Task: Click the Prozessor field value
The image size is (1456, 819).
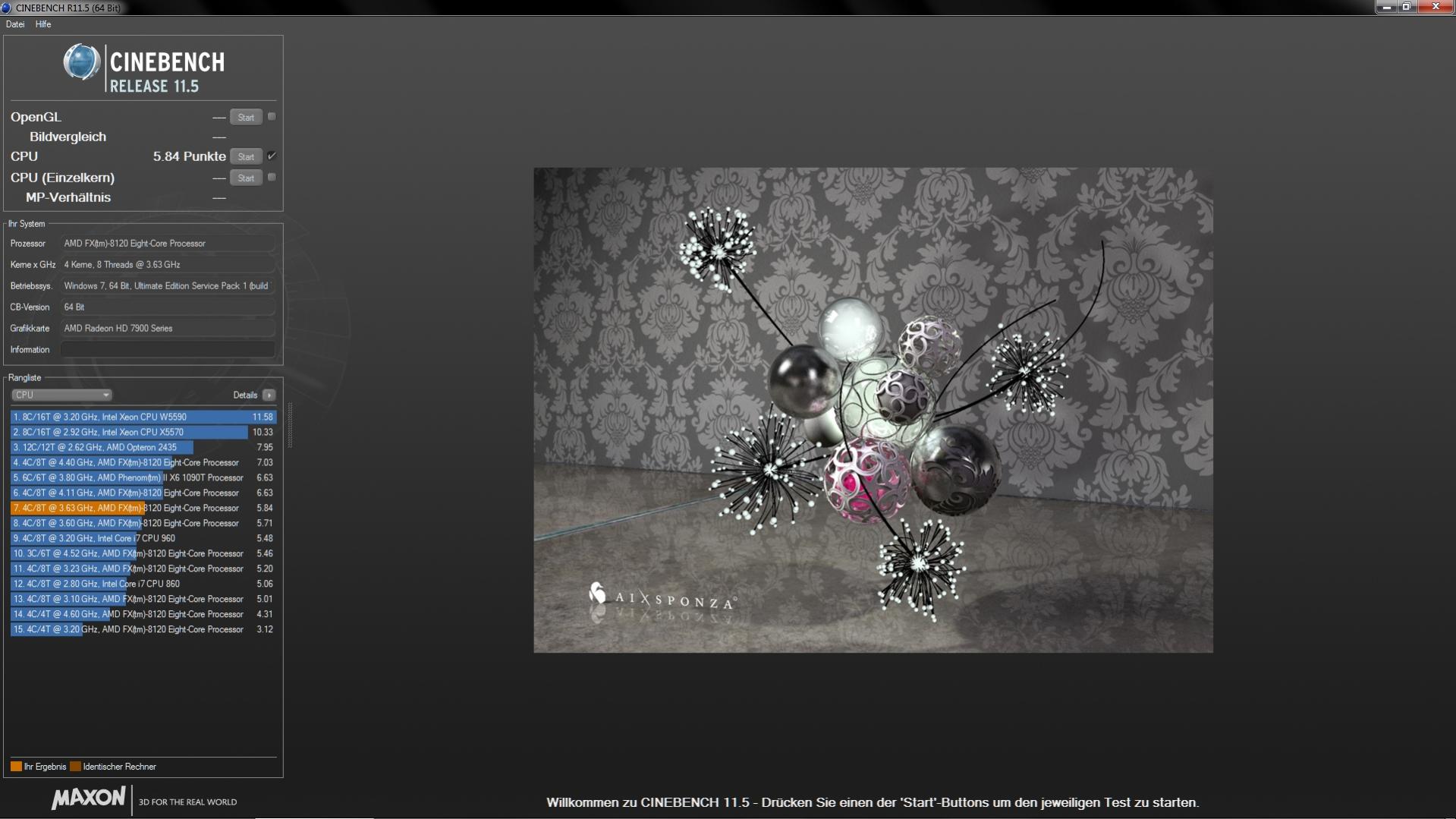Action: (x=168, y=244)
